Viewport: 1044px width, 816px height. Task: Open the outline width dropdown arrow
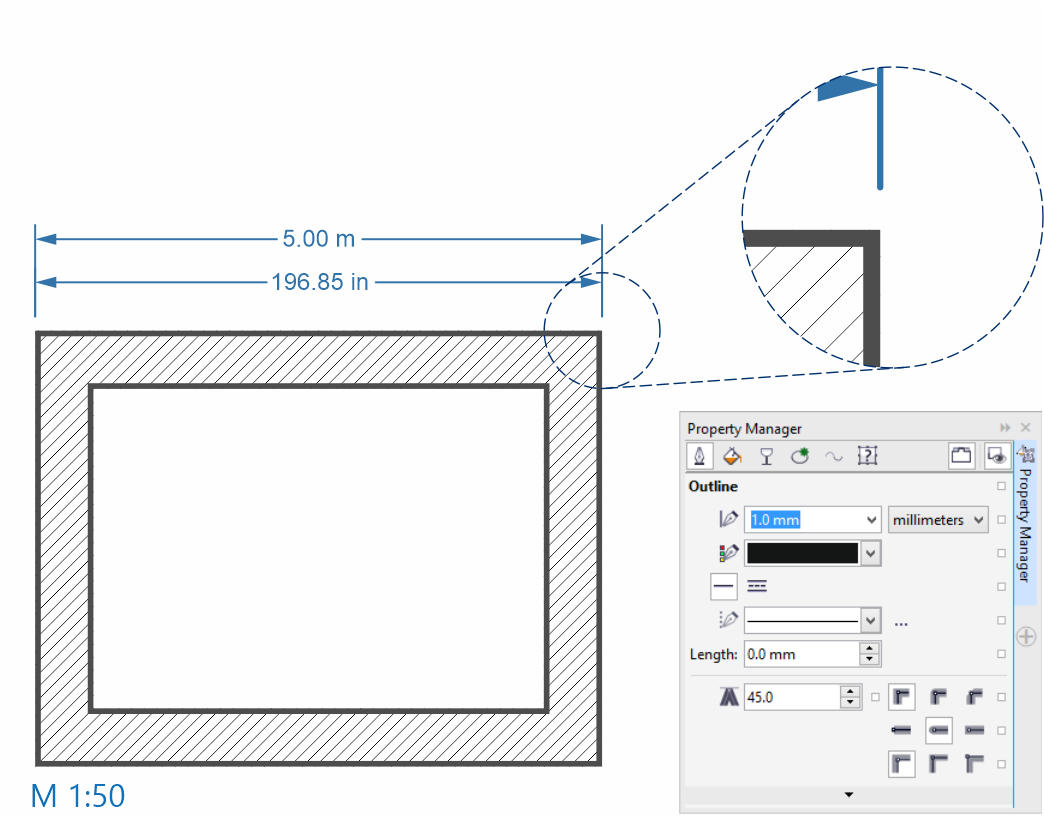872,520
